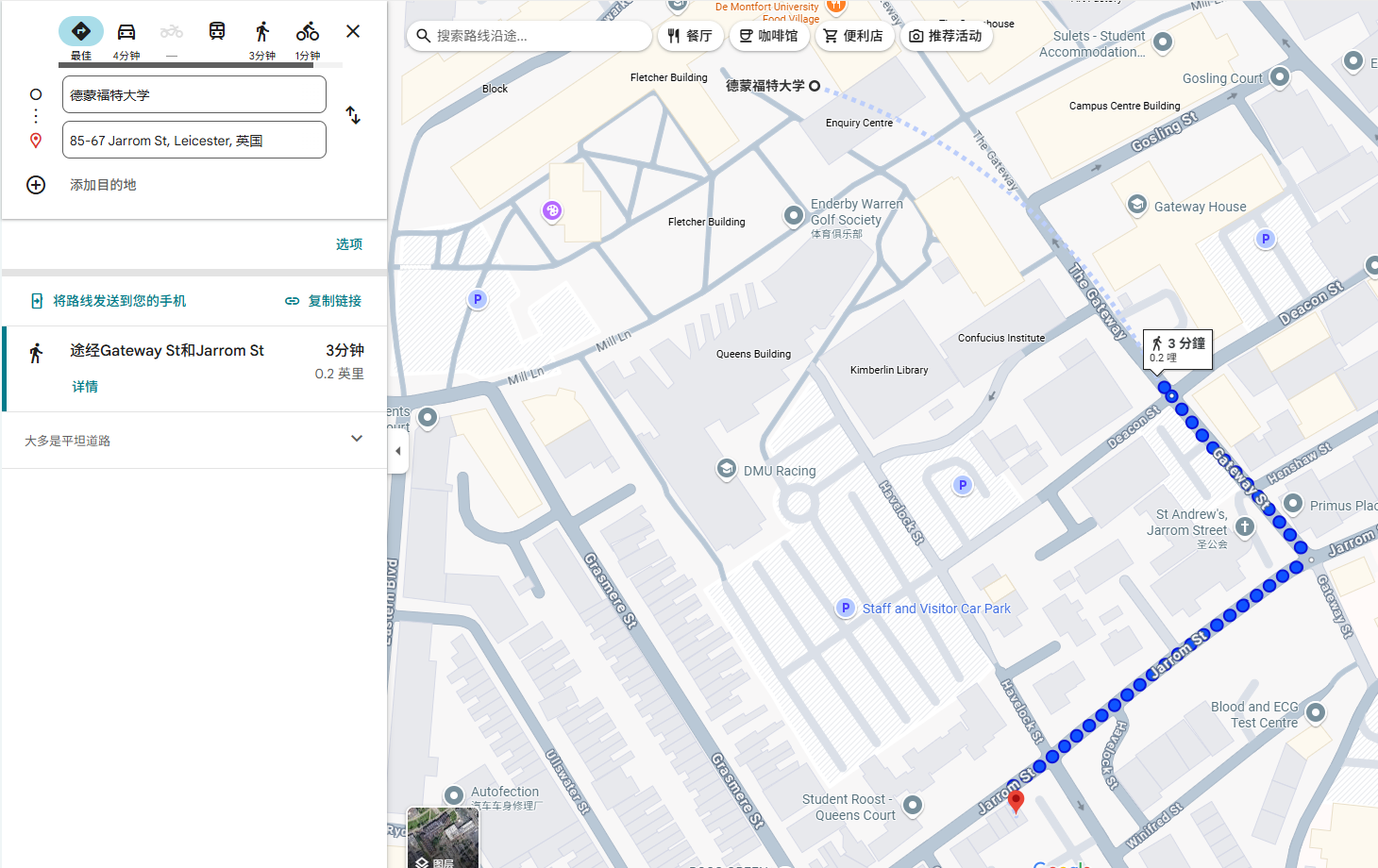Click the 添加目的地 plus icon
The image size is (1378, 868).
coord(36,185)
